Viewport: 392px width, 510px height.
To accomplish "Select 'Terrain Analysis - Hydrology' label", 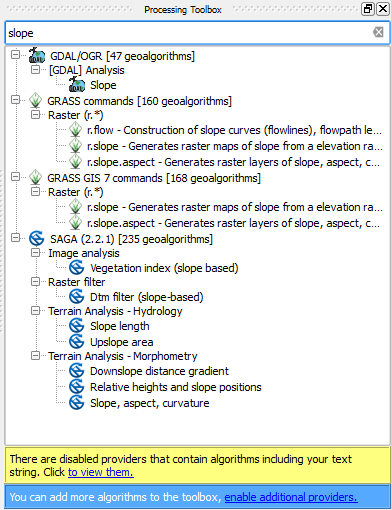I will pyautogui.click(x=115, y=311).
